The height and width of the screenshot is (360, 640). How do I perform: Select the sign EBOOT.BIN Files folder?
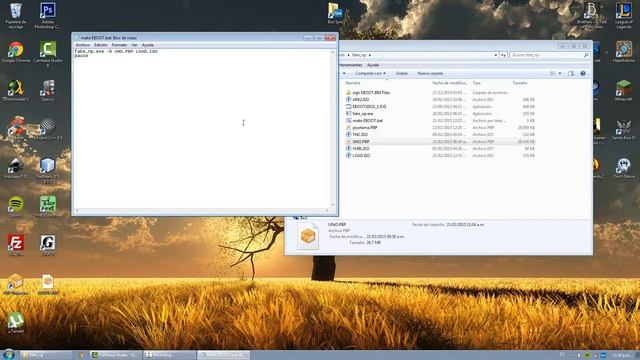[x=371, y=93]
